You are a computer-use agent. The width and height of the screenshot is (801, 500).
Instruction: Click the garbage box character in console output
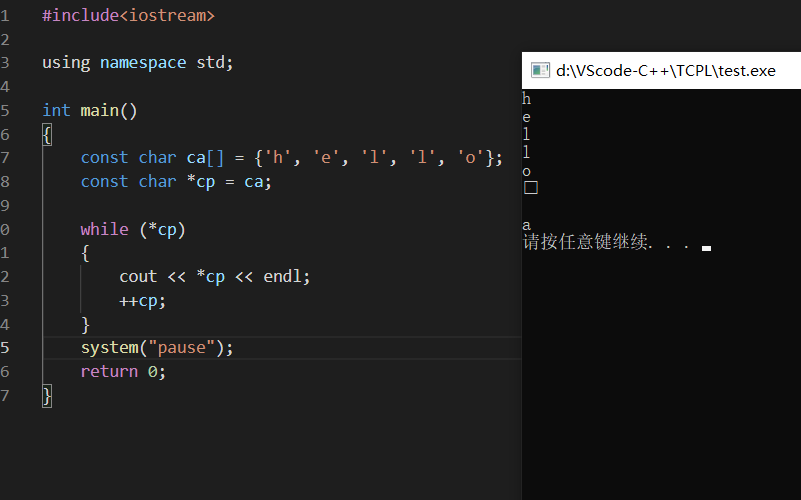coord(531,187)
